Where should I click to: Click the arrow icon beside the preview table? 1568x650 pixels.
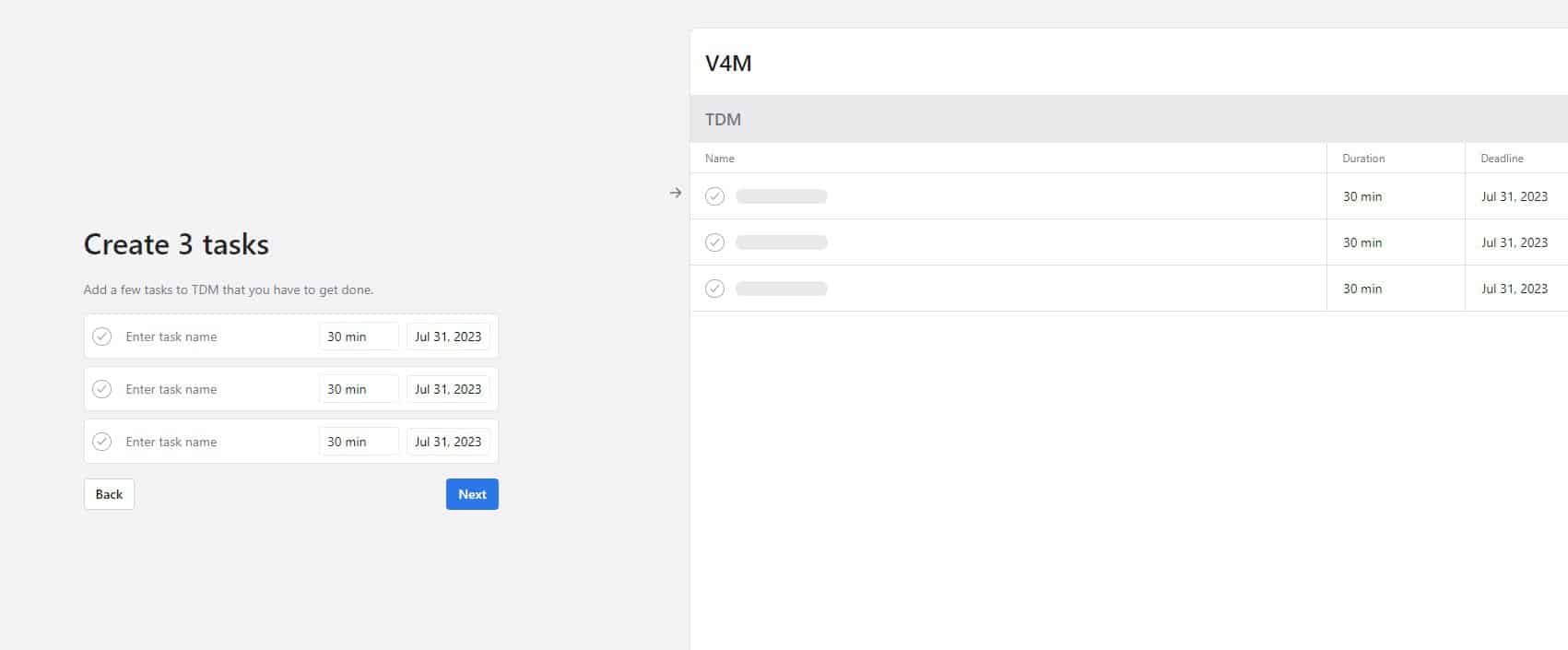(x=676, y=193)
